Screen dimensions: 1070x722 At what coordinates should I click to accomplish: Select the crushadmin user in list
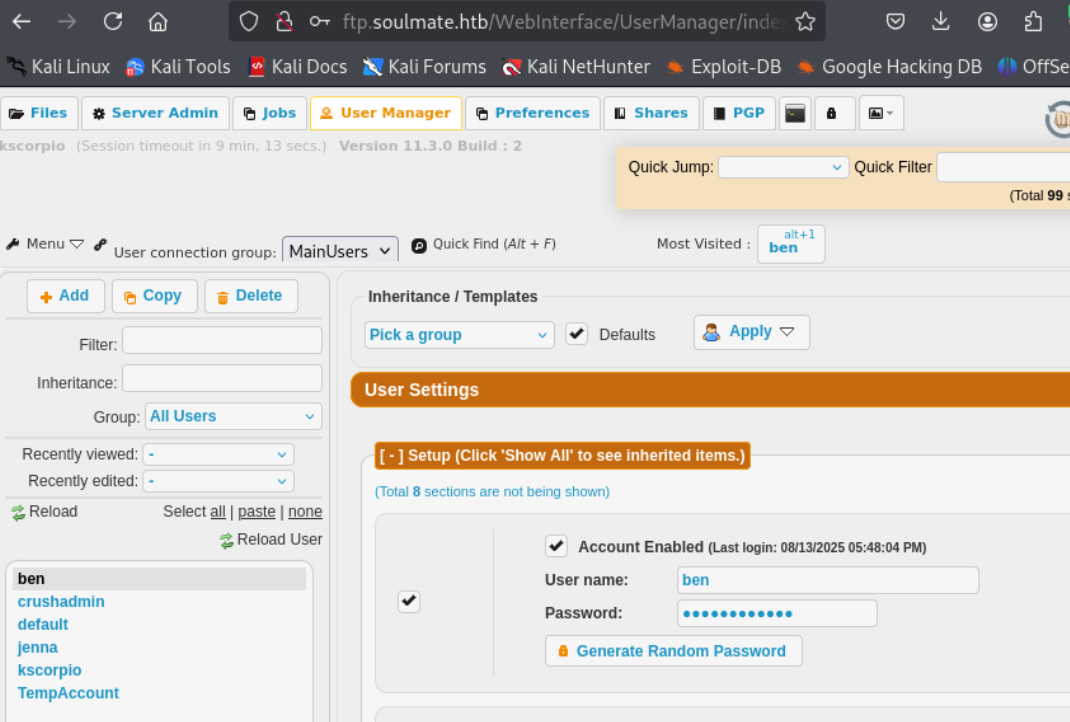61,602
